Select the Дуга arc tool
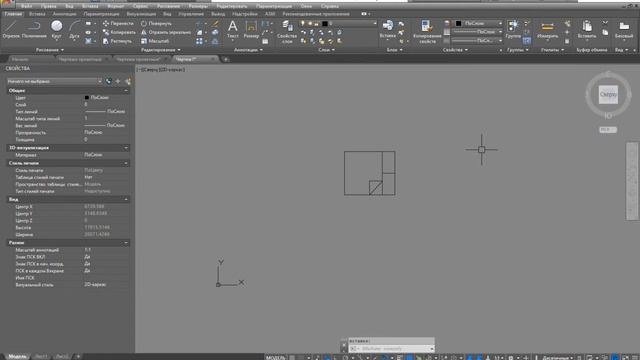The height and width of the screenshot is (360, 640). tap(74, 29)
